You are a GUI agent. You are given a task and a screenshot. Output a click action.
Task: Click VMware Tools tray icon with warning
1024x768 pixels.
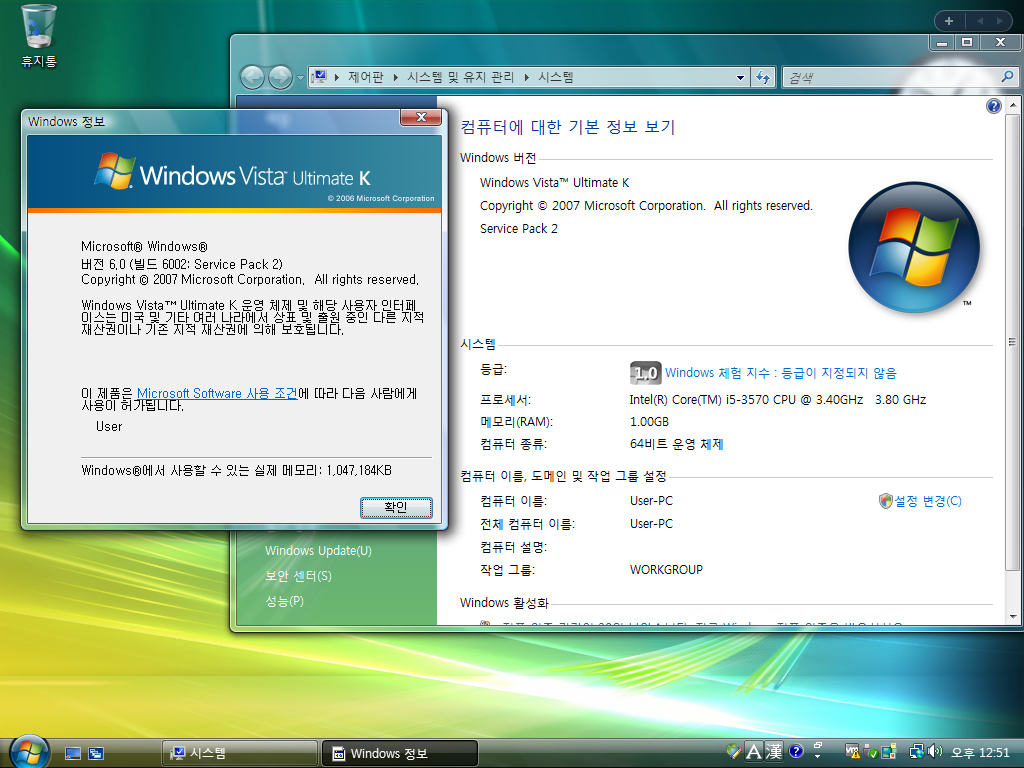point(852,752)
